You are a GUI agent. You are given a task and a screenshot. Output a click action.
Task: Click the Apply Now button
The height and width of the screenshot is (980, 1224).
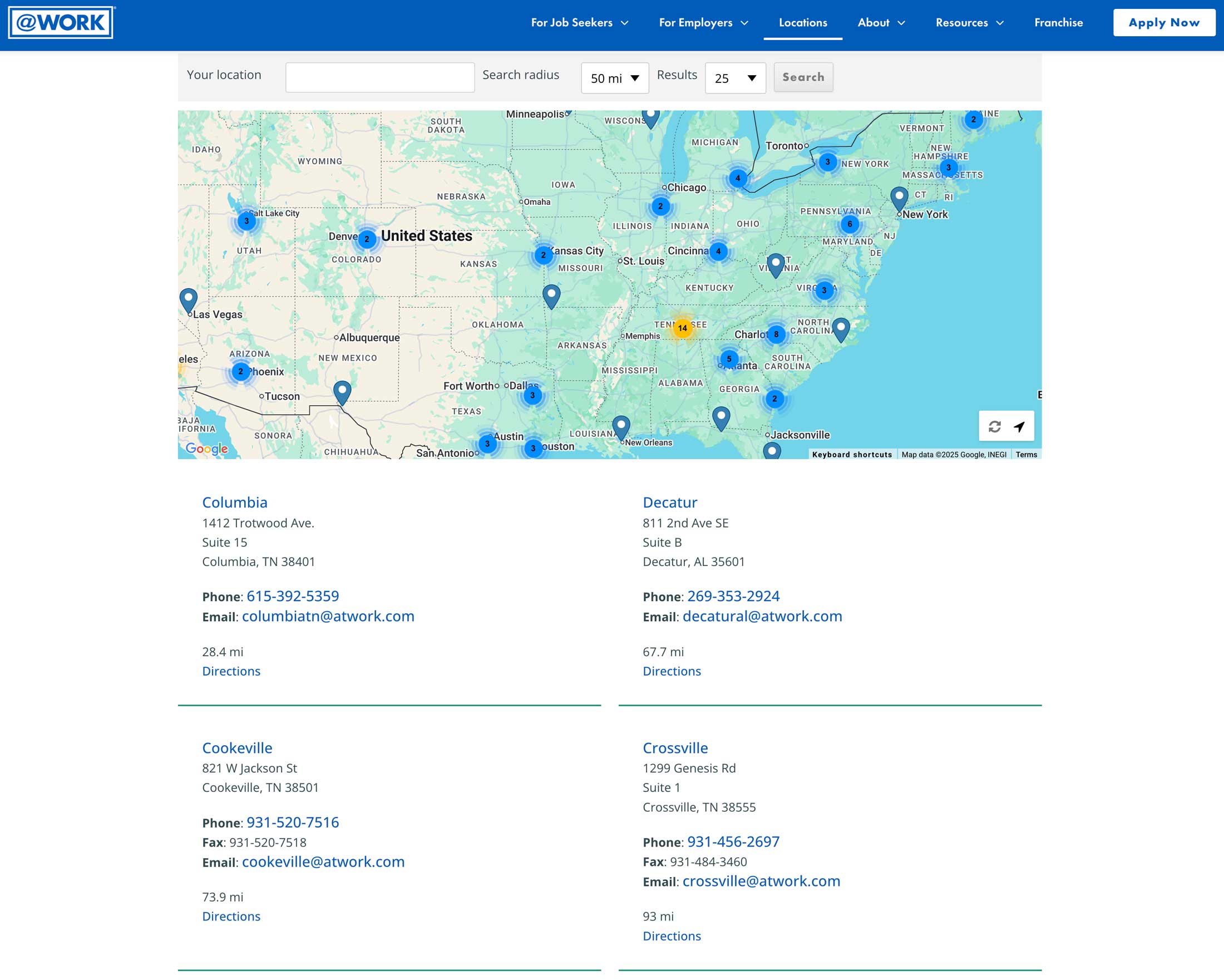click(1164, 23)
